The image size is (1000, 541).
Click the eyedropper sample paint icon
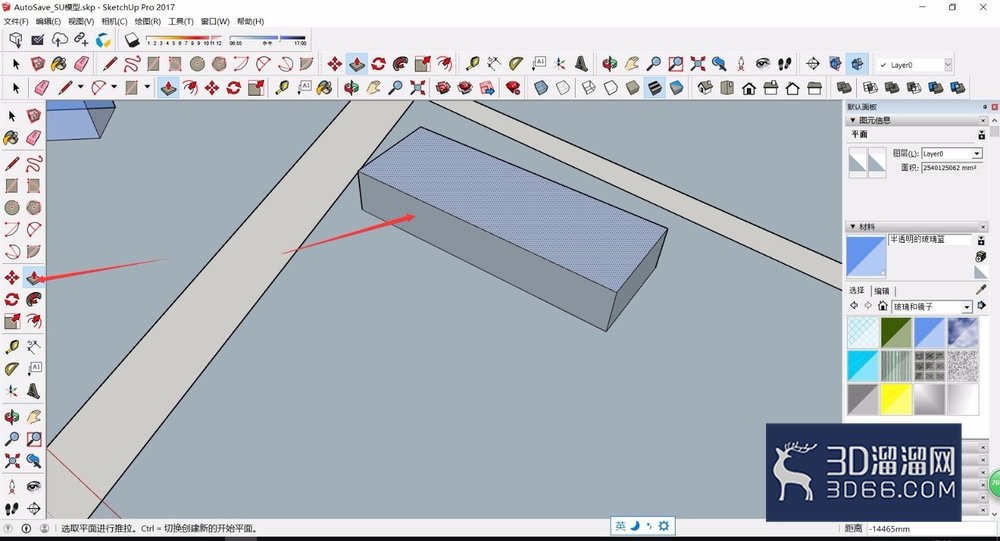pos(981,290)
